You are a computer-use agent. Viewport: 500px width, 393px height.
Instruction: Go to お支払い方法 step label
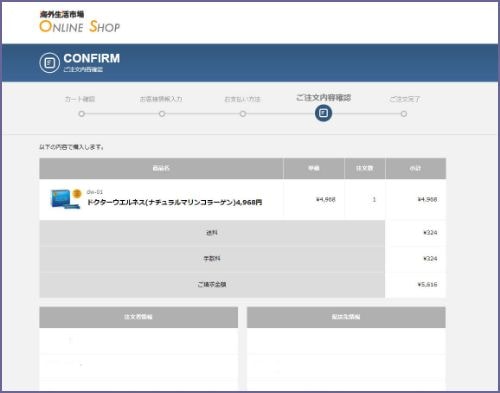coord(242,99)
